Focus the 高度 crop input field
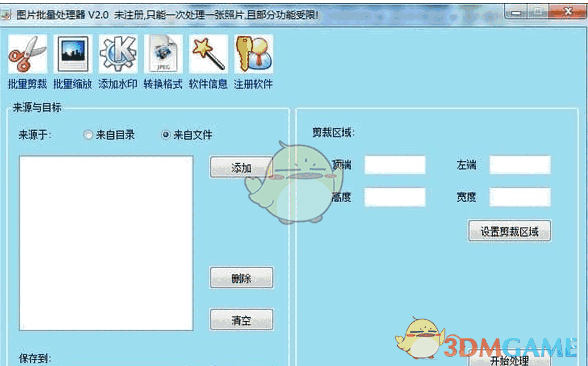Image resolution: width=588 pixels, height=366 pixels. click(395, 197)
